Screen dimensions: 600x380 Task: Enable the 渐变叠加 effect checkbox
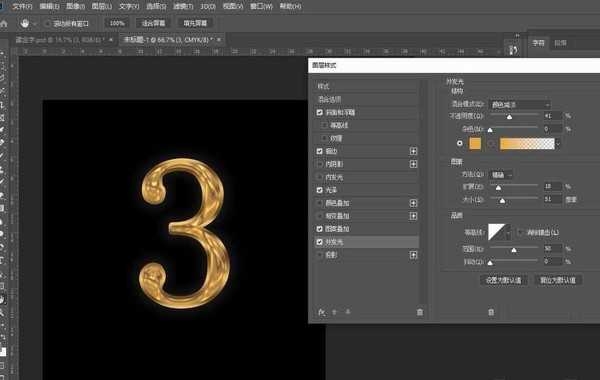pyautogui.click(x=320, y=216)
